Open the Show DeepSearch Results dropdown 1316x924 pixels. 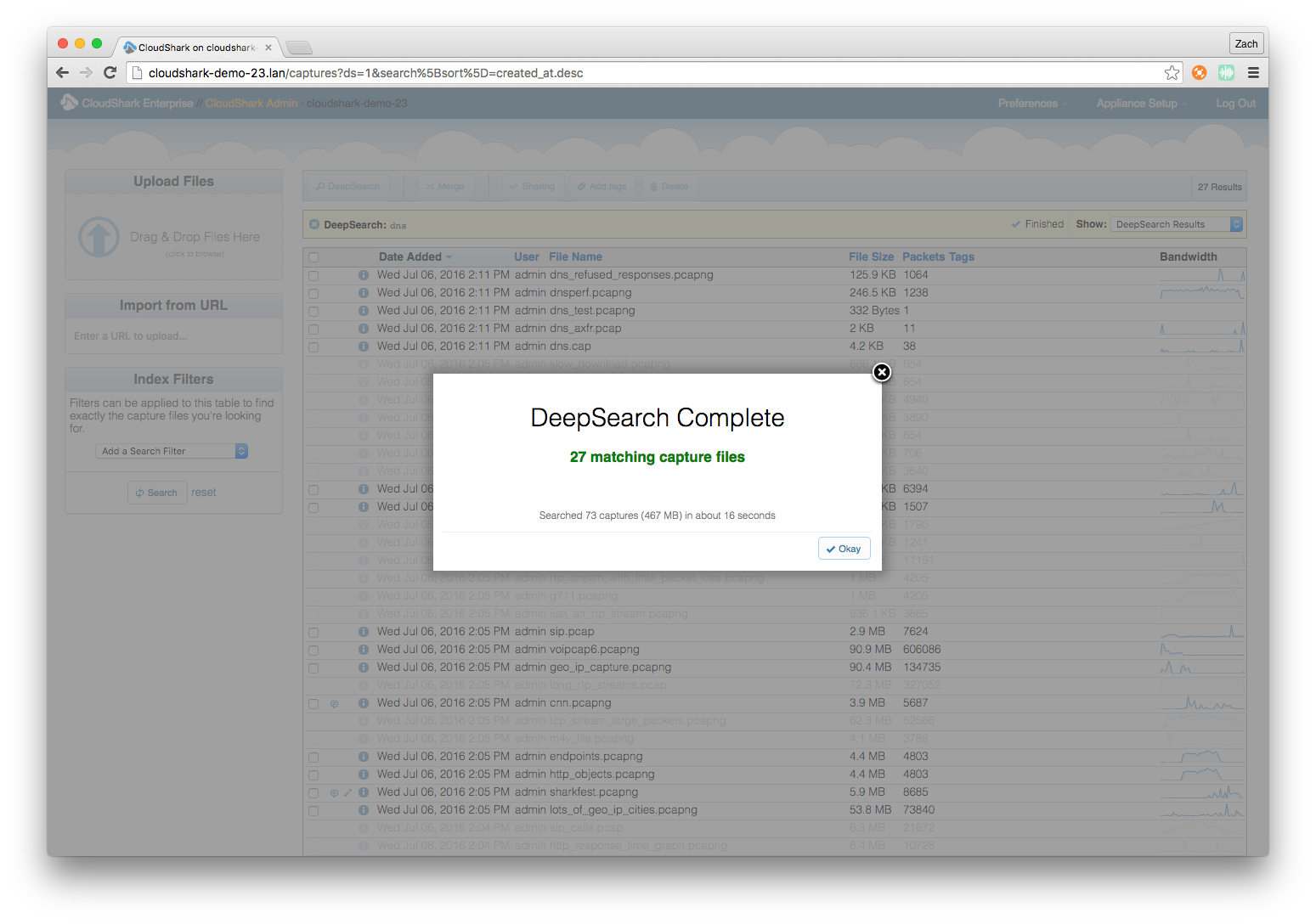coord(1177,224)
